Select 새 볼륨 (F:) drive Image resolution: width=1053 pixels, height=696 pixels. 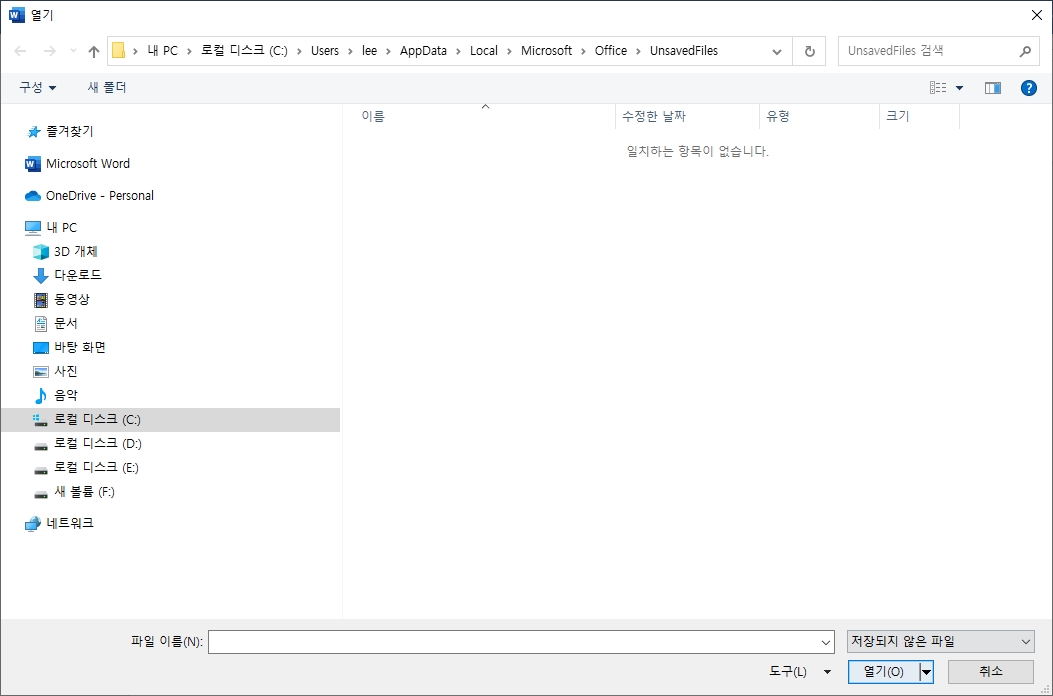74,492
